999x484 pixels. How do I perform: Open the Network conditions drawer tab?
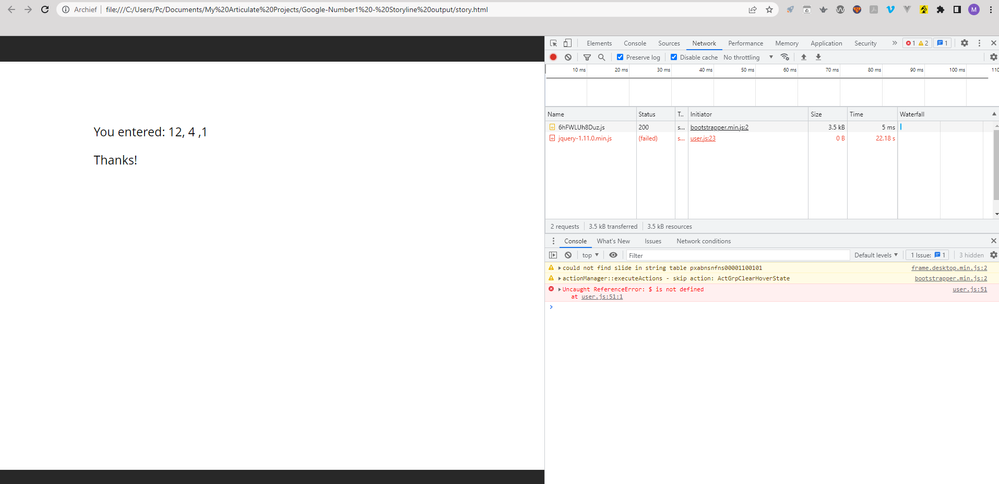(703, 241)
